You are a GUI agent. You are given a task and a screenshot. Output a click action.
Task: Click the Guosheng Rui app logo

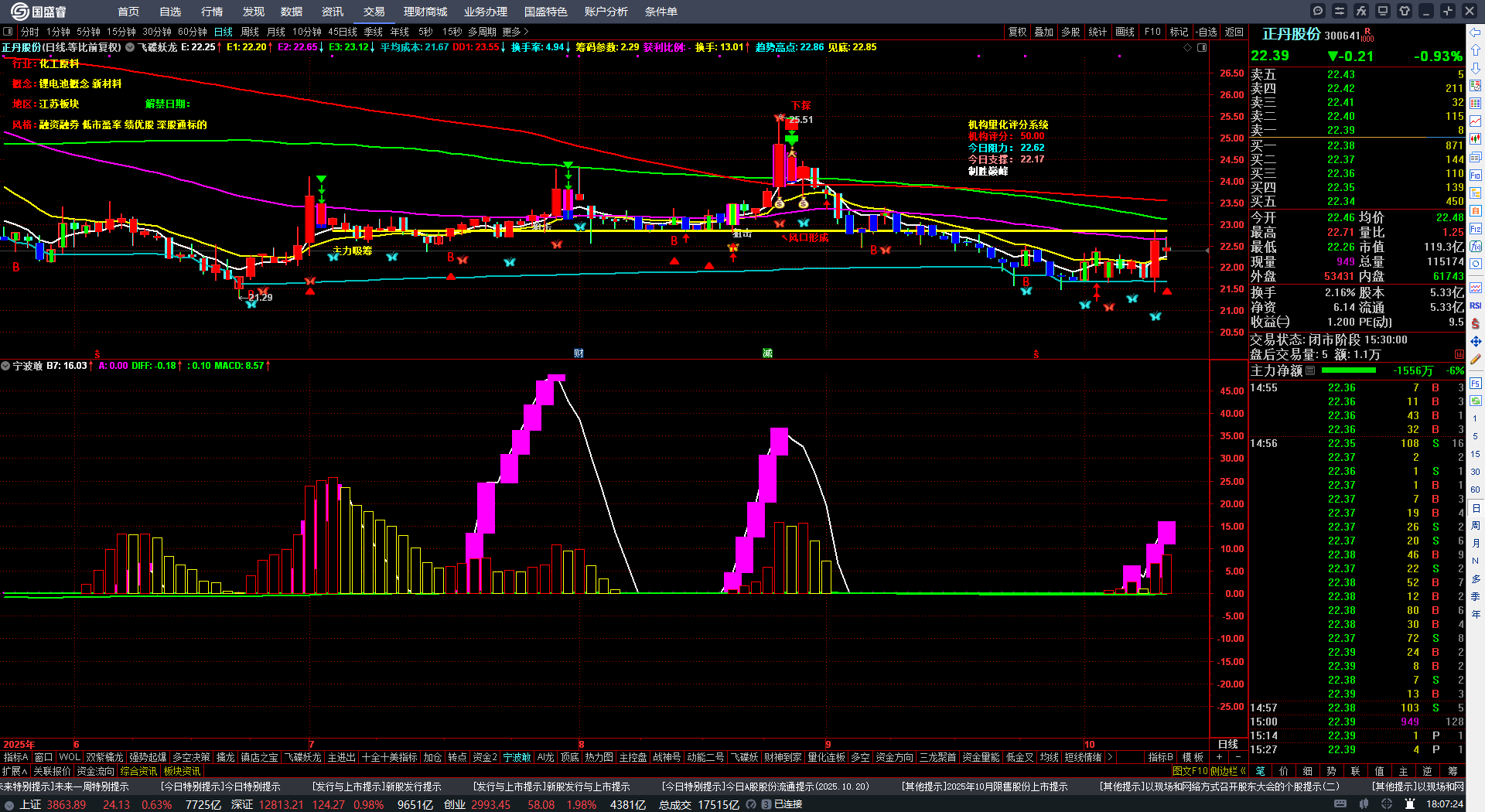pyautogui.click(x=39, y=11)
